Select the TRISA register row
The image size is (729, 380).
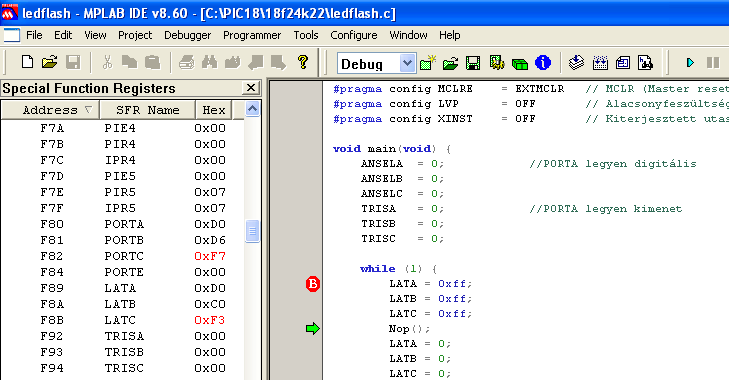tap(122, 336)
